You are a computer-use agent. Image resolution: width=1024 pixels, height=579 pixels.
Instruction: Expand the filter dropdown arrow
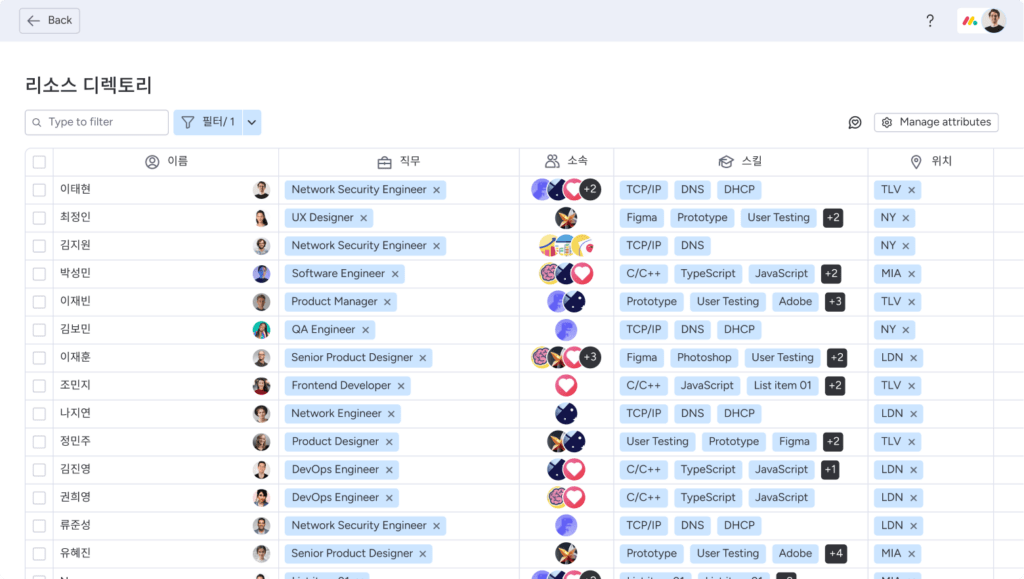pos(252,122)
